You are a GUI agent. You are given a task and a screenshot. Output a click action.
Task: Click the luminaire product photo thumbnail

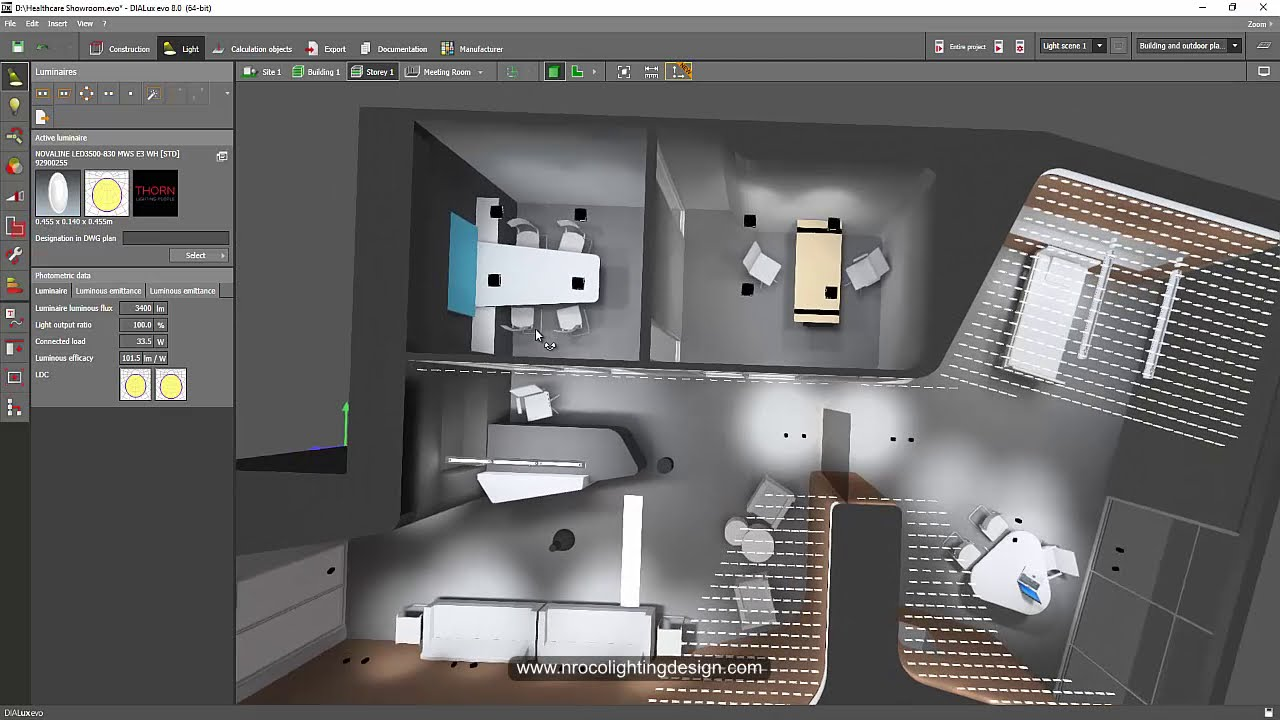point(57,193)
